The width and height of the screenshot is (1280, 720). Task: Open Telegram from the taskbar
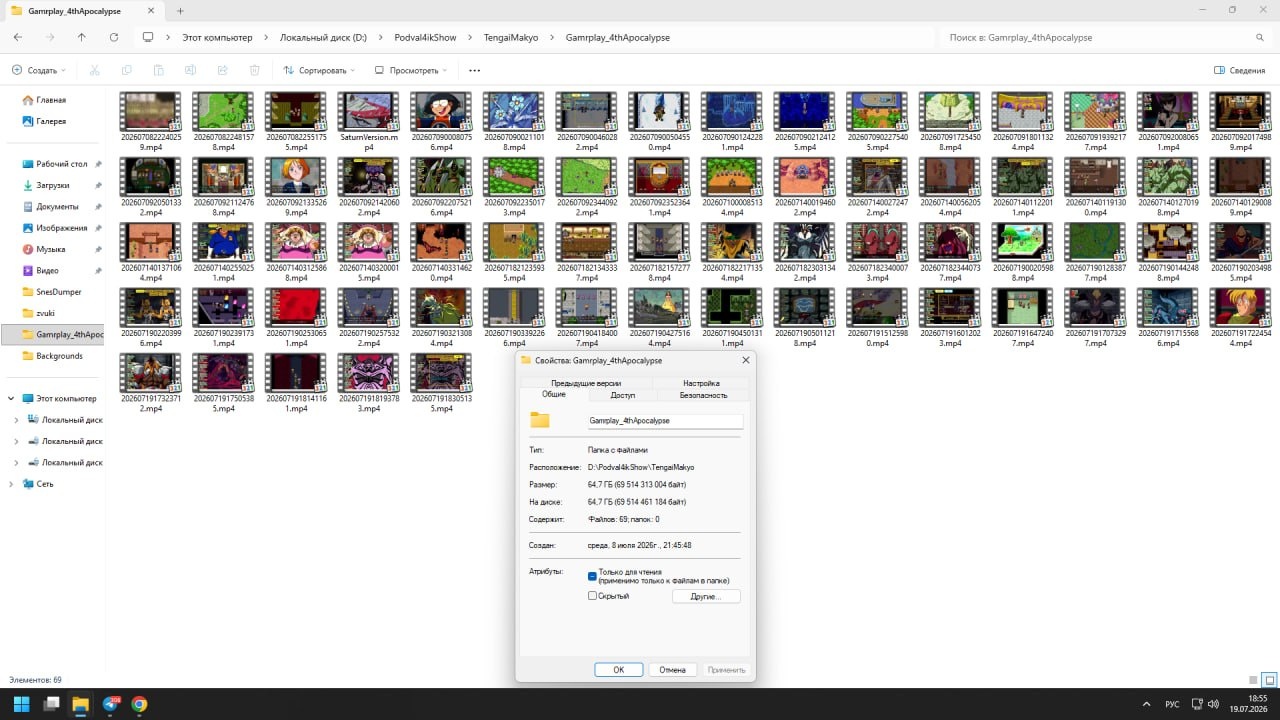coord(110,704)
